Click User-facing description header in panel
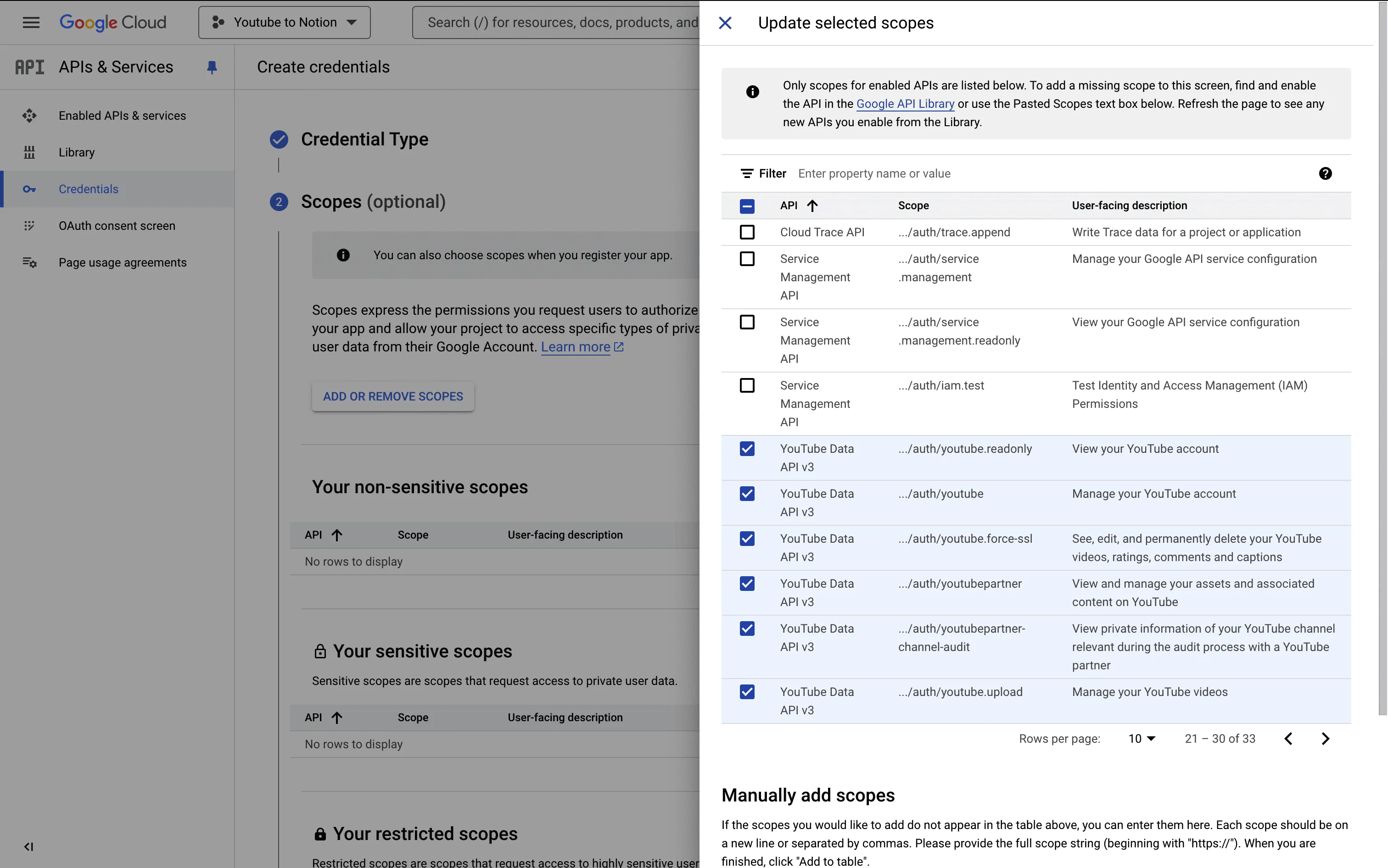Screen dimensions: 1388x868 point(1129,206)
